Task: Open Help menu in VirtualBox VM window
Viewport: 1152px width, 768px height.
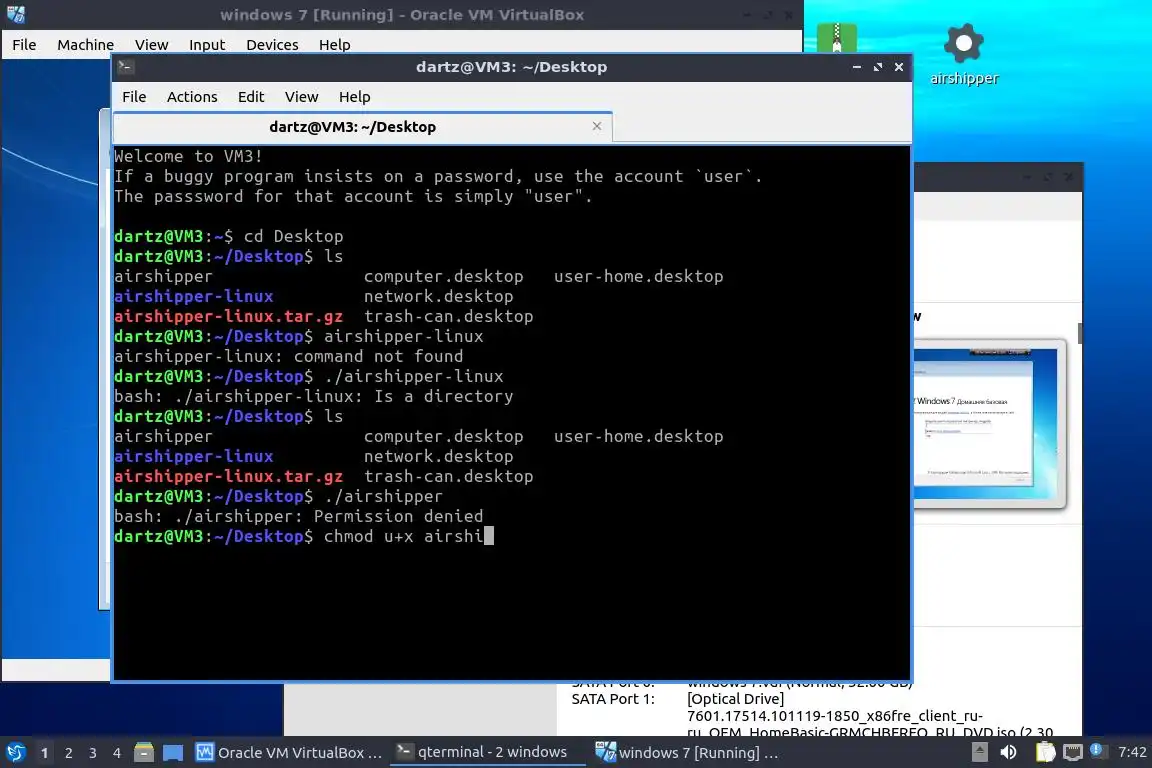Action: (x=334, y=45)
